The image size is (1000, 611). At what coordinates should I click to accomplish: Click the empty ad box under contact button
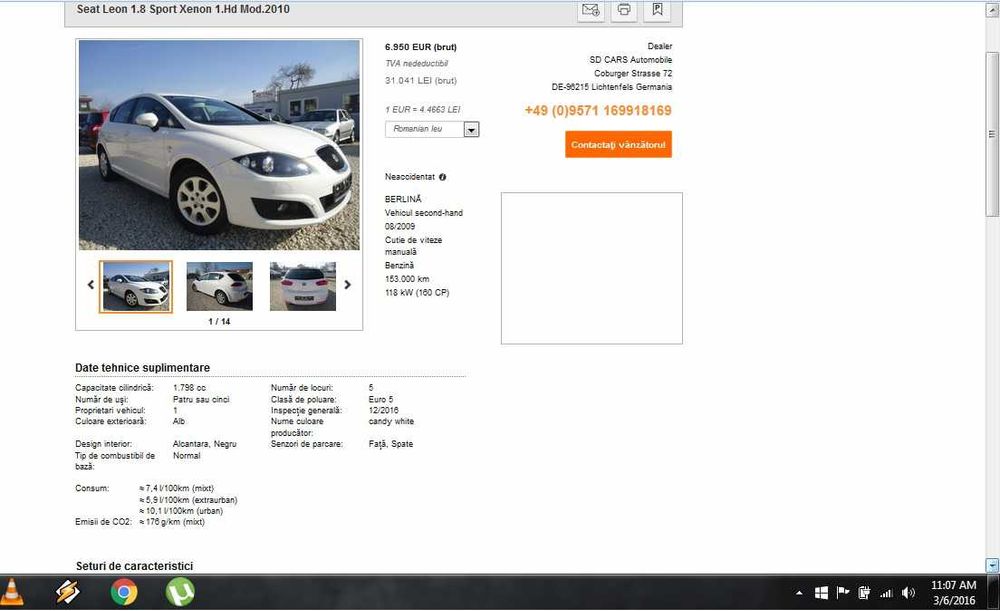coord(592,269)
